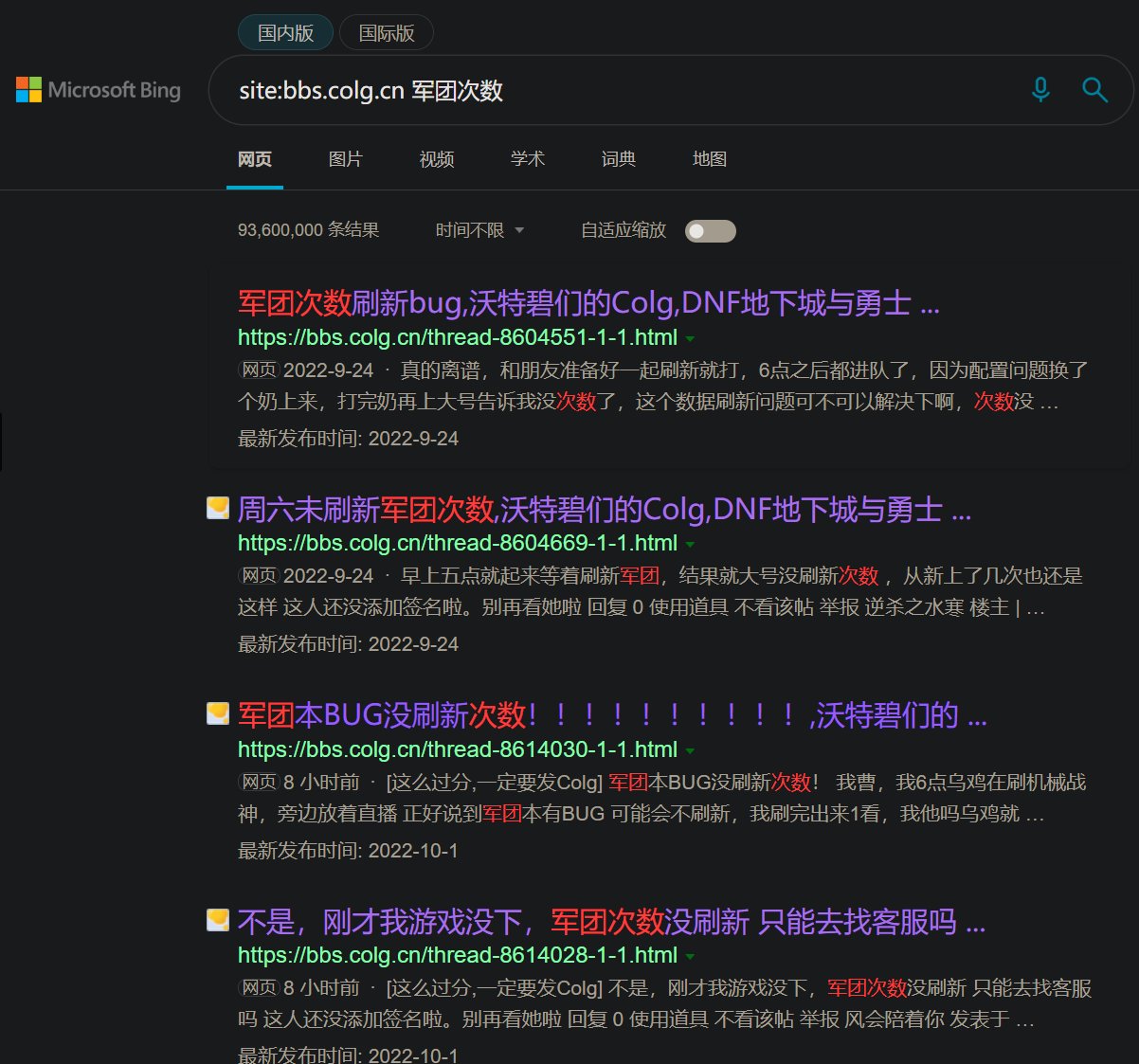Switch to the 国内版 search version
The width and height of the screenshot is (1139, 1064).
click(x=285, y=32)
